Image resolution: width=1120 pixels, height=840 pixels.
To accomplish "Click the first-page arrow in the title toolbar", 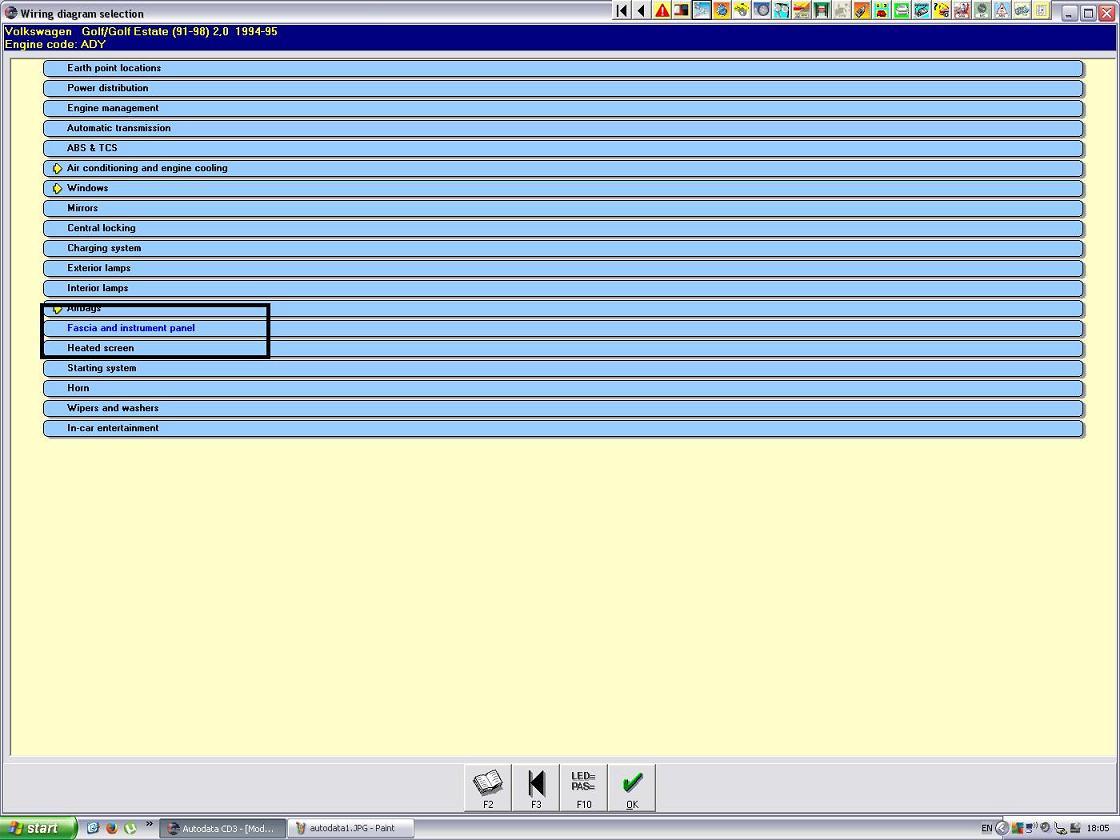I will tap(621, 11).
